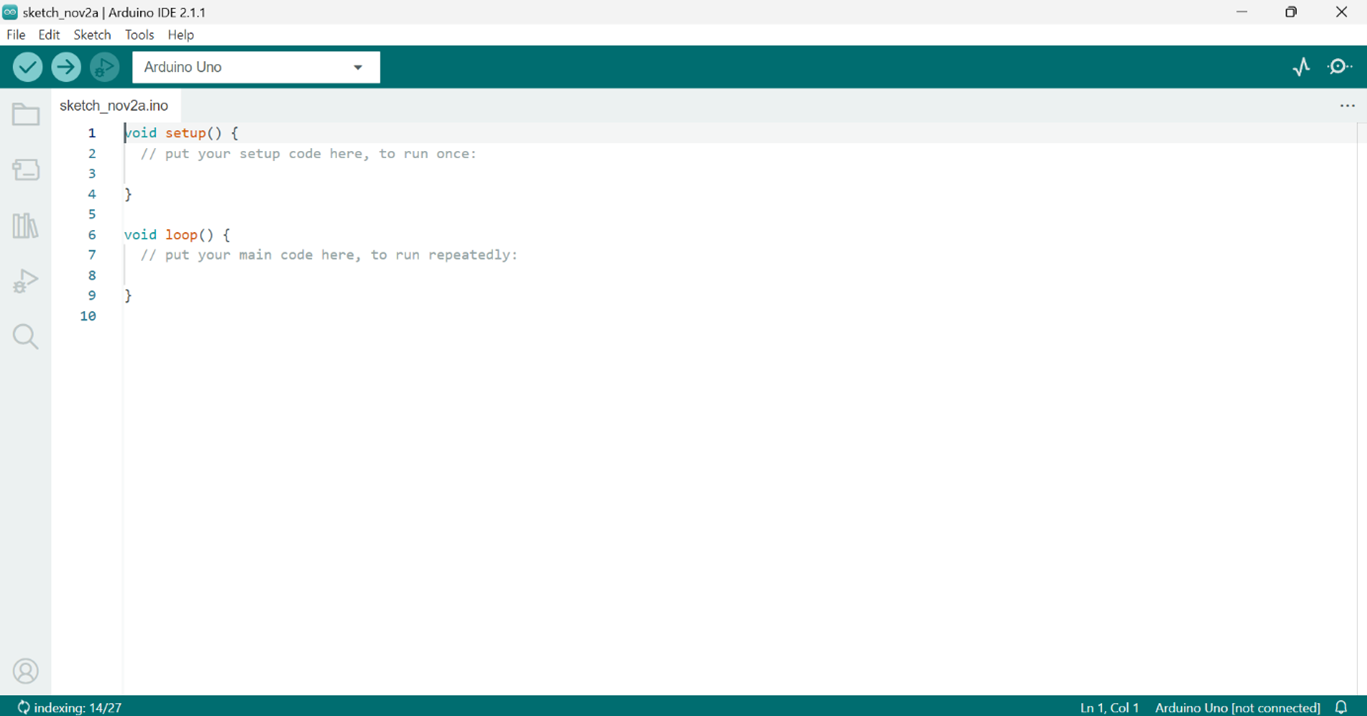The height and width of the screenshot is (716, 1367).
Task: Click the closing brace on line 9
Action: point(128,296)
